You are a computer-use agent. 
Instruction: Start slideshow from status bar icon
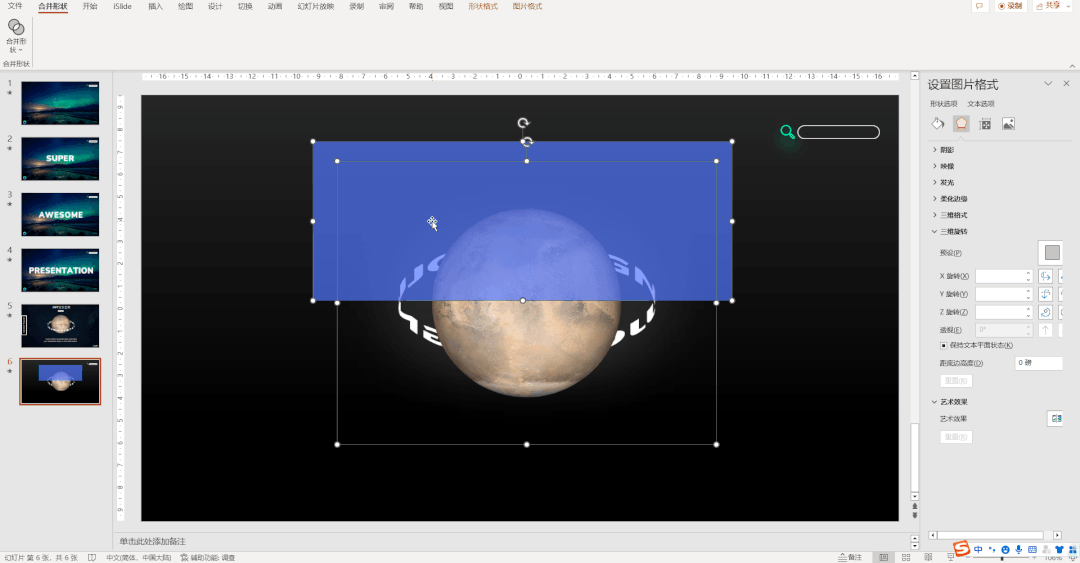point(951,557)
